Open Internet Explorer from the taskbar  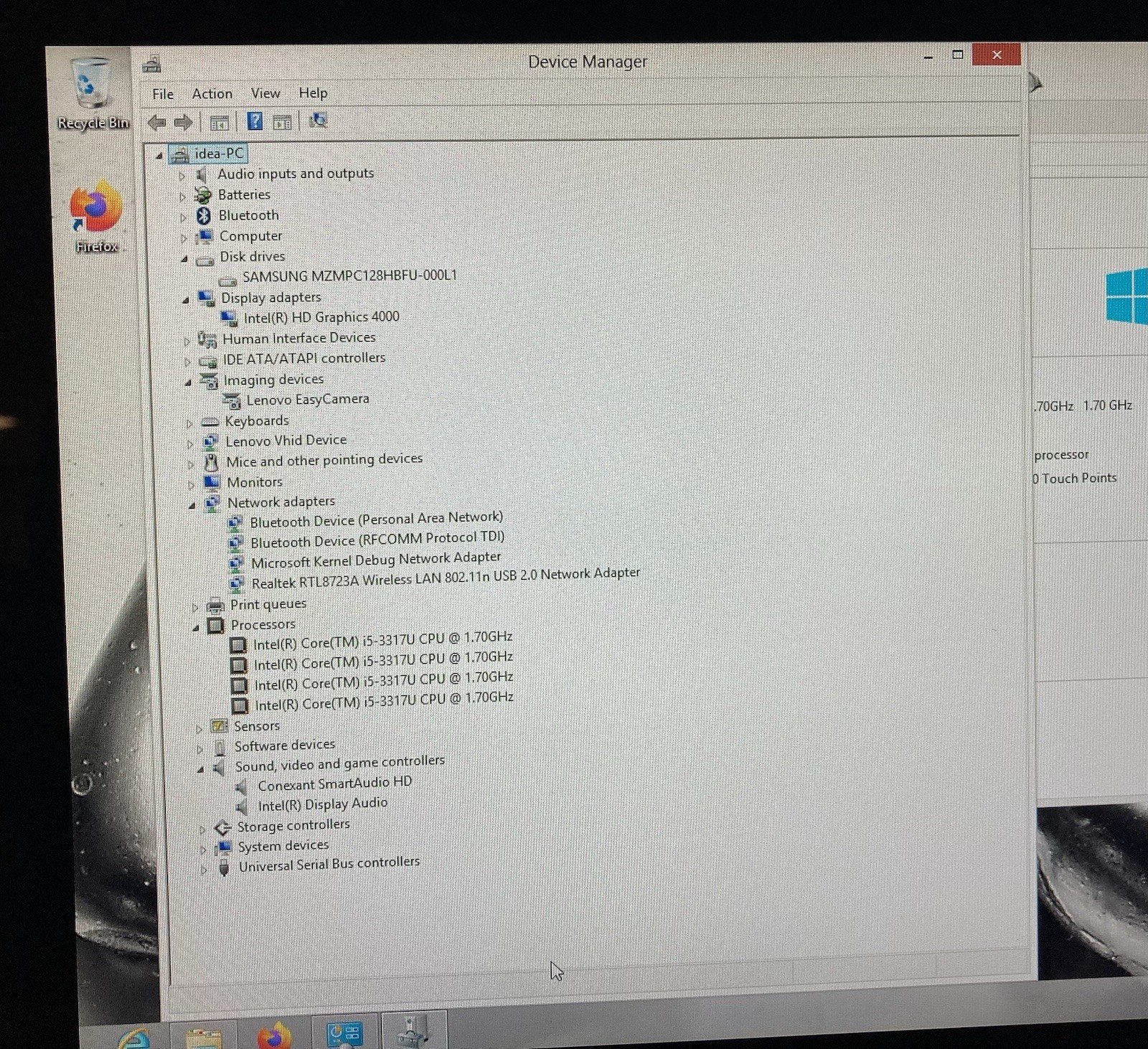pos(133,1038)
